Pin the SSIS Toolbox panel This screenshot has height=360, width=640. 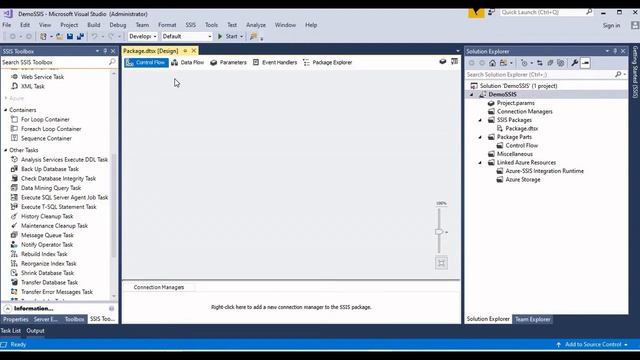(105, 51)
